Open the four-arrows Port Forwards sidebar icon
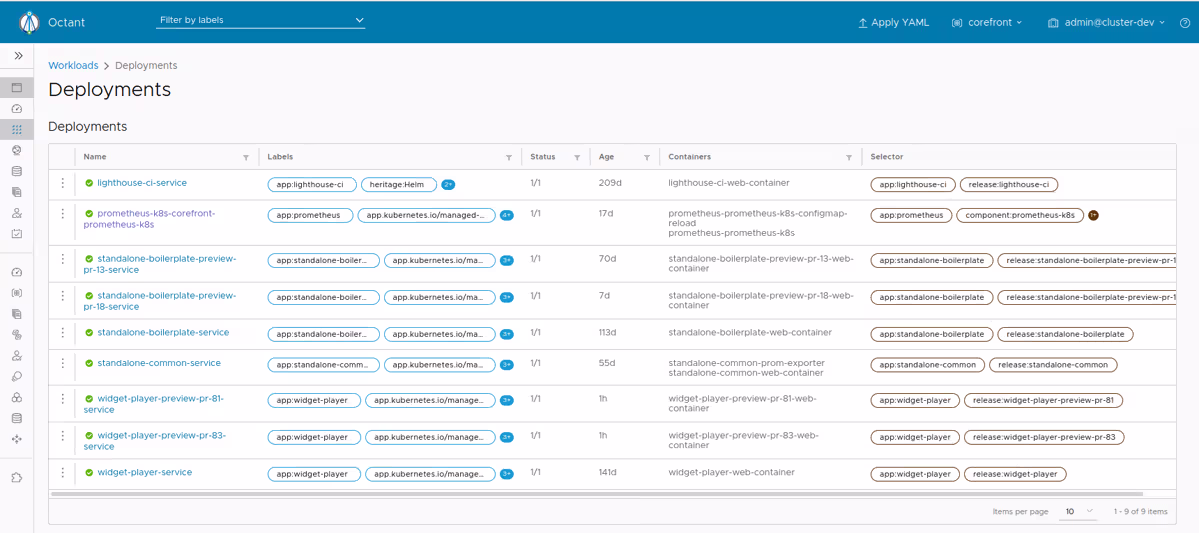 click(x=17, y=439)
